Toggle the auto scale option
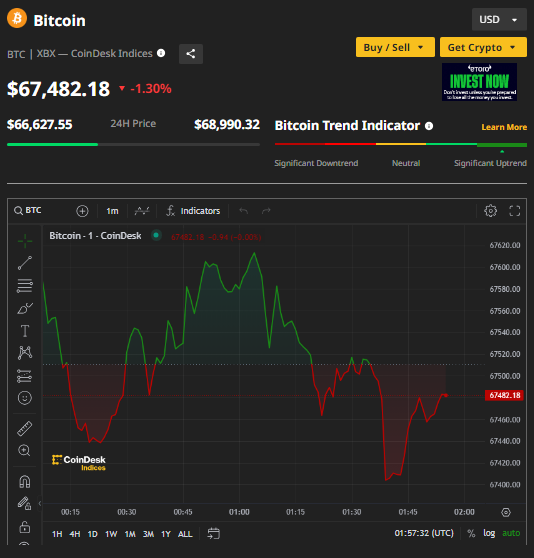Viewport: 534px width, 558px height. [x=511, y=533]
